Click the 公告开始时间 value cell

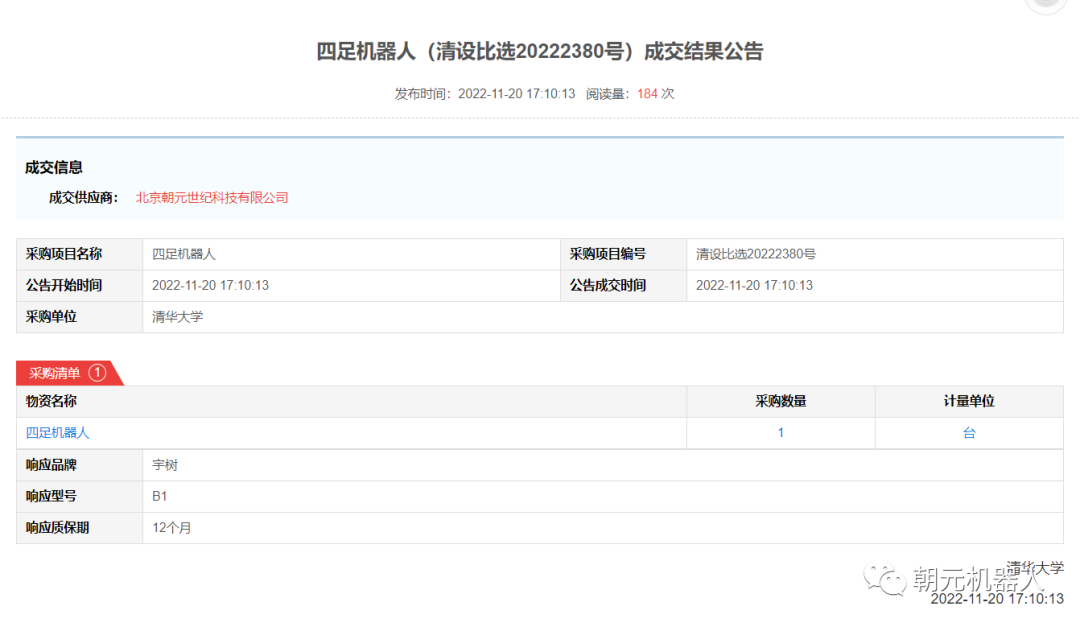(x=351, y=285)
